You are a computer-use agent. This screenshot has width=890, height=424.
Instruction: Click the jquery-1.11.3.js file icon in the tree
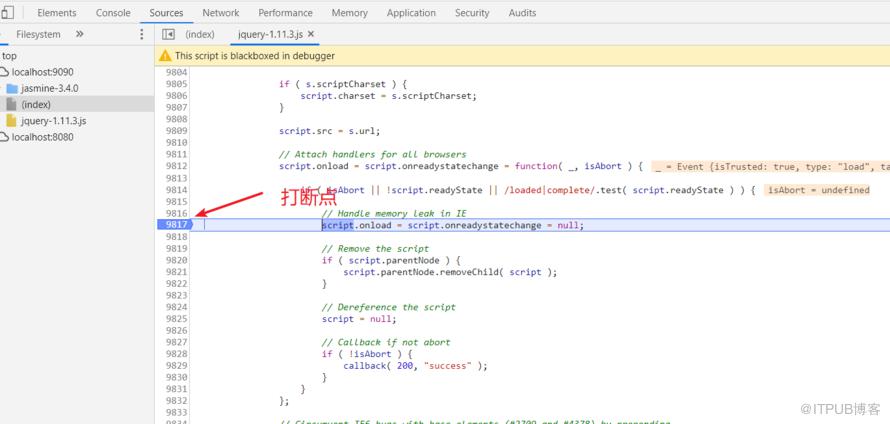pos(11,121)
